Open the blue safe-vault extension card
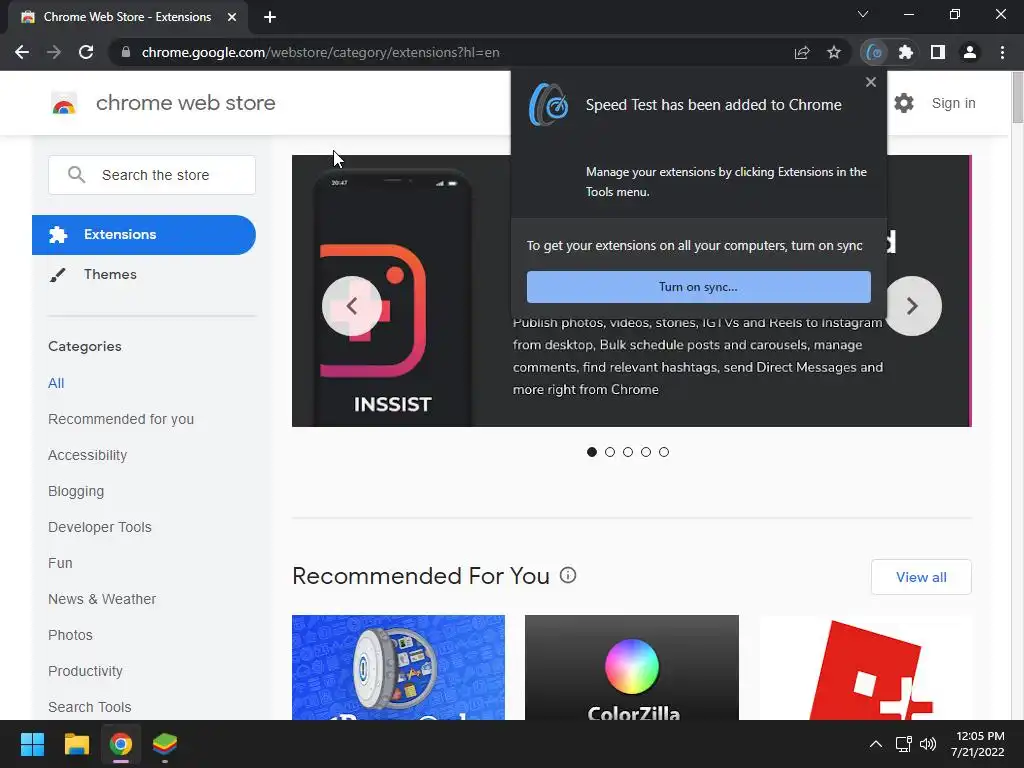Screen dimensions: 1024x768 tap(398, 667)
